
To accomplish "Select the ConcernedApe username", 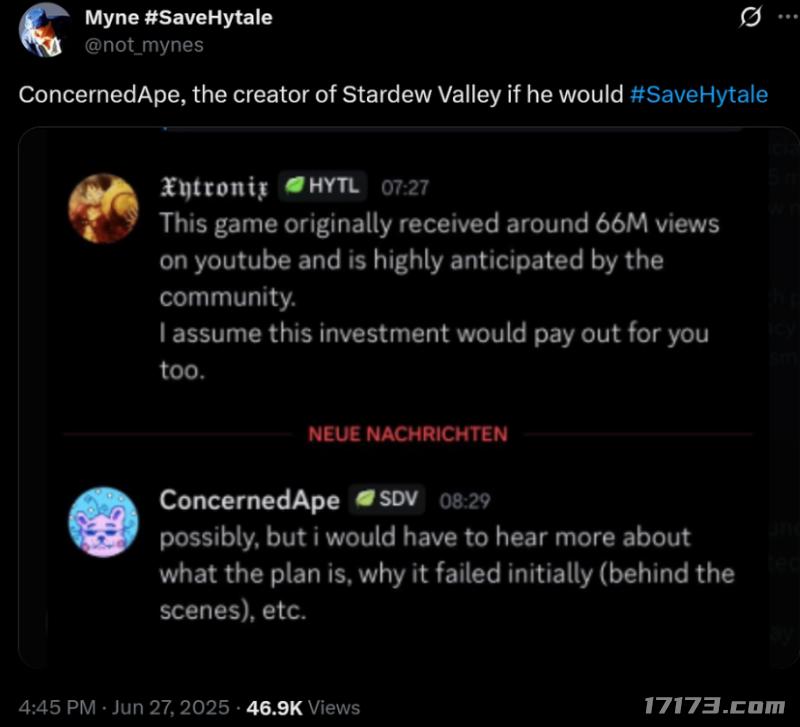I will pos(249,499).
